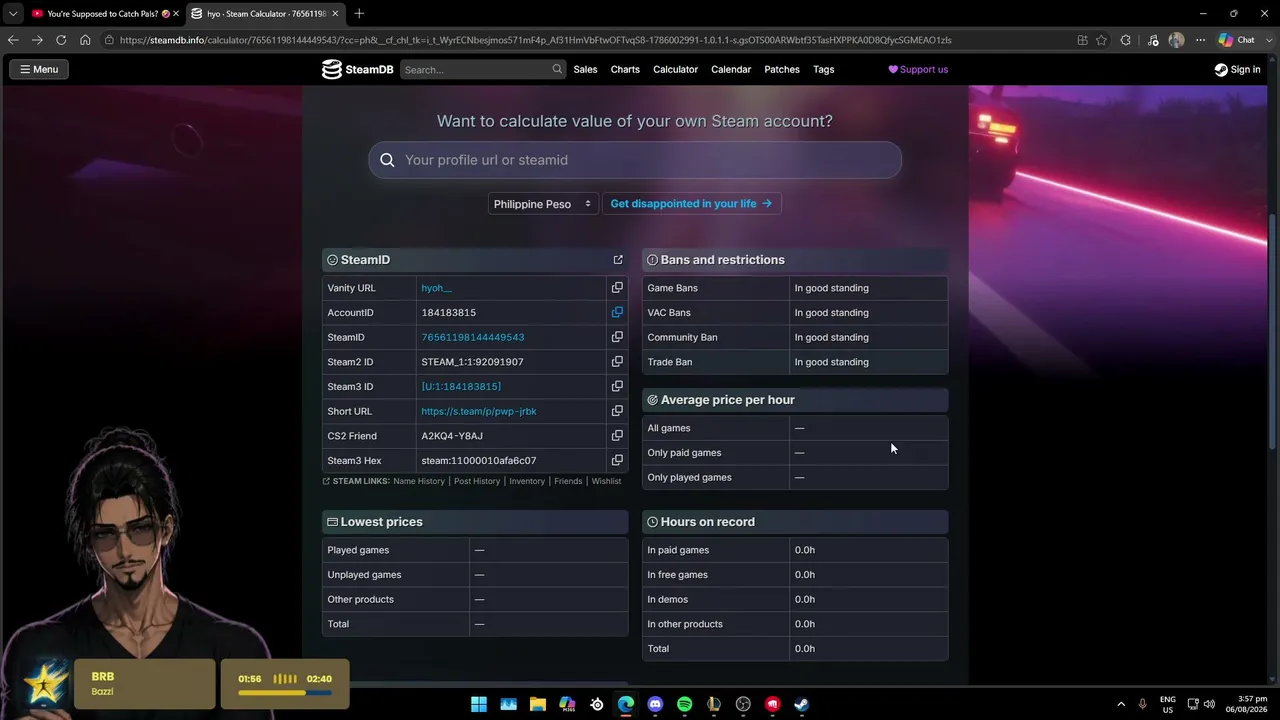Copy the AccountID value
This screenshot has width=1280, height=720.
pos(617,312)
